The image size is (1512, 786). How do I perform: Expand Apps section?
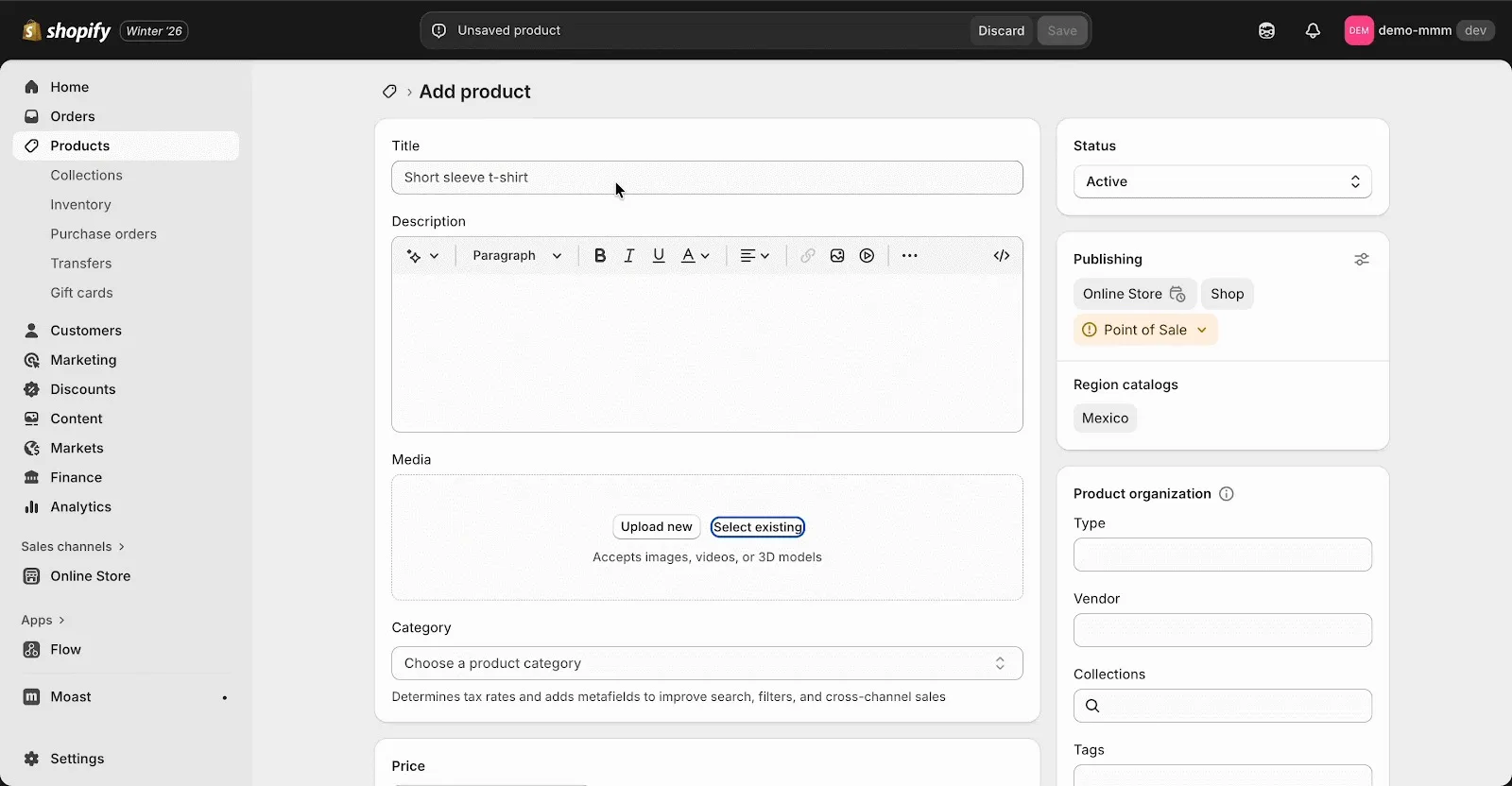43,621
